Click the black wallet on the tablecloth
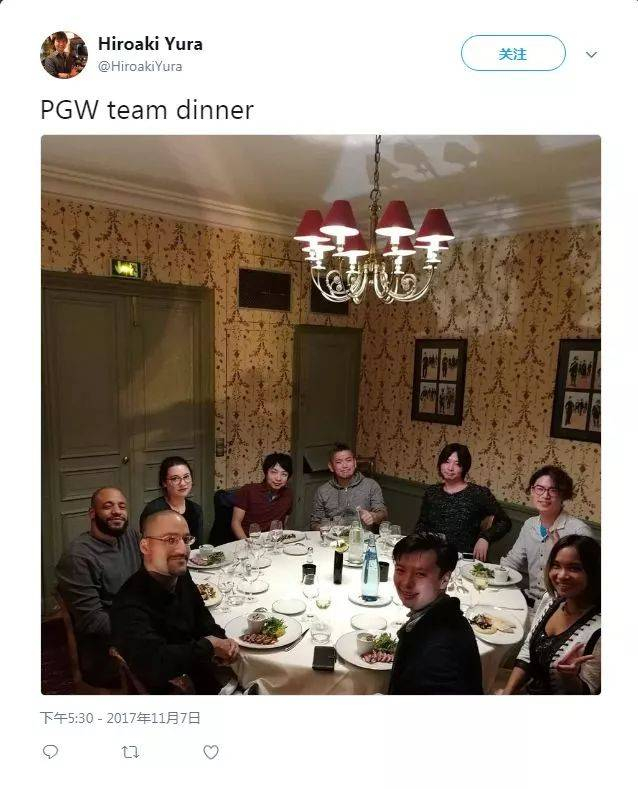 [x=324, y=658]
